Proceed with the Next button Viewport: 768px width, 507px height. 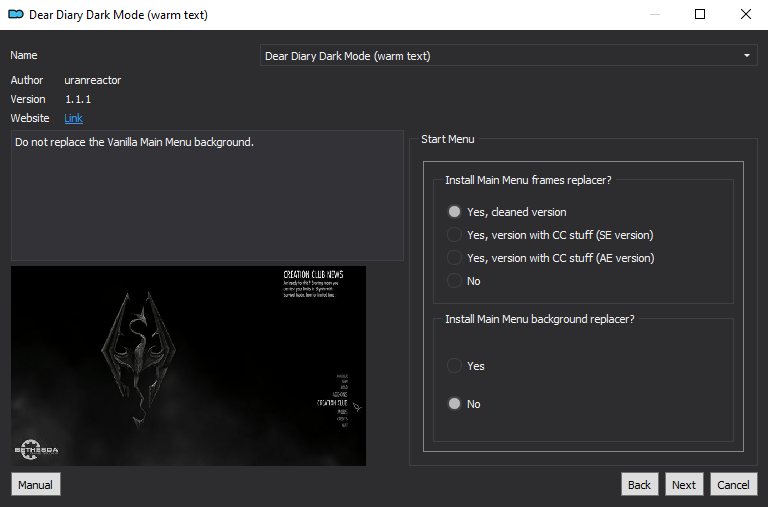684,484
